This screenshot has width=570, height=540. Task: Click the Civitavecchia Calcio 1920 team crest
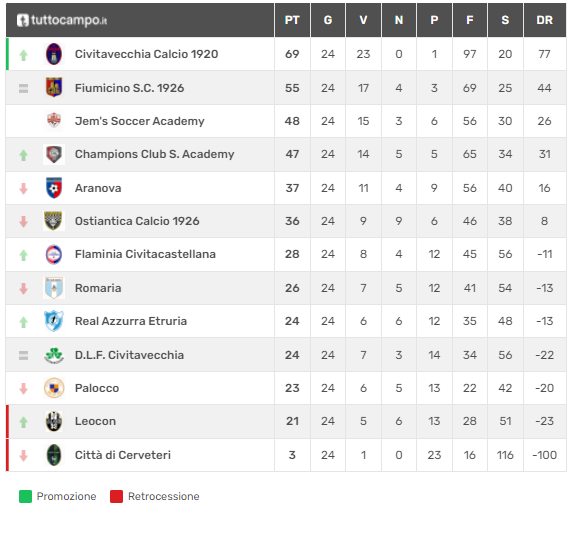[54, 54]
